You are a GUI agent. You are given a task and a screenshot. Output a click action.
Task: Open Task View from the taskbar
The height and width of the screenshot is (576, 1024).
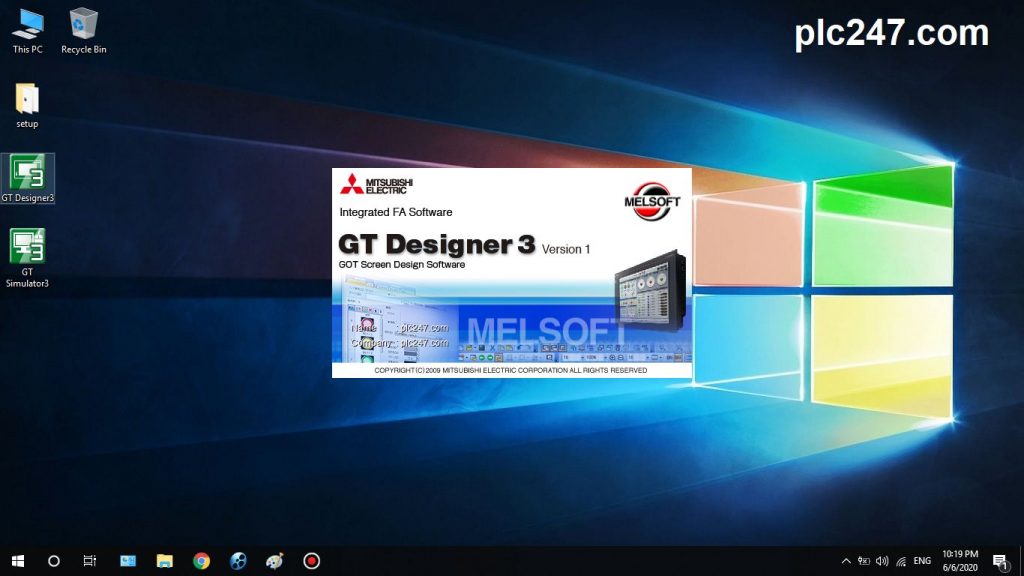89,561
